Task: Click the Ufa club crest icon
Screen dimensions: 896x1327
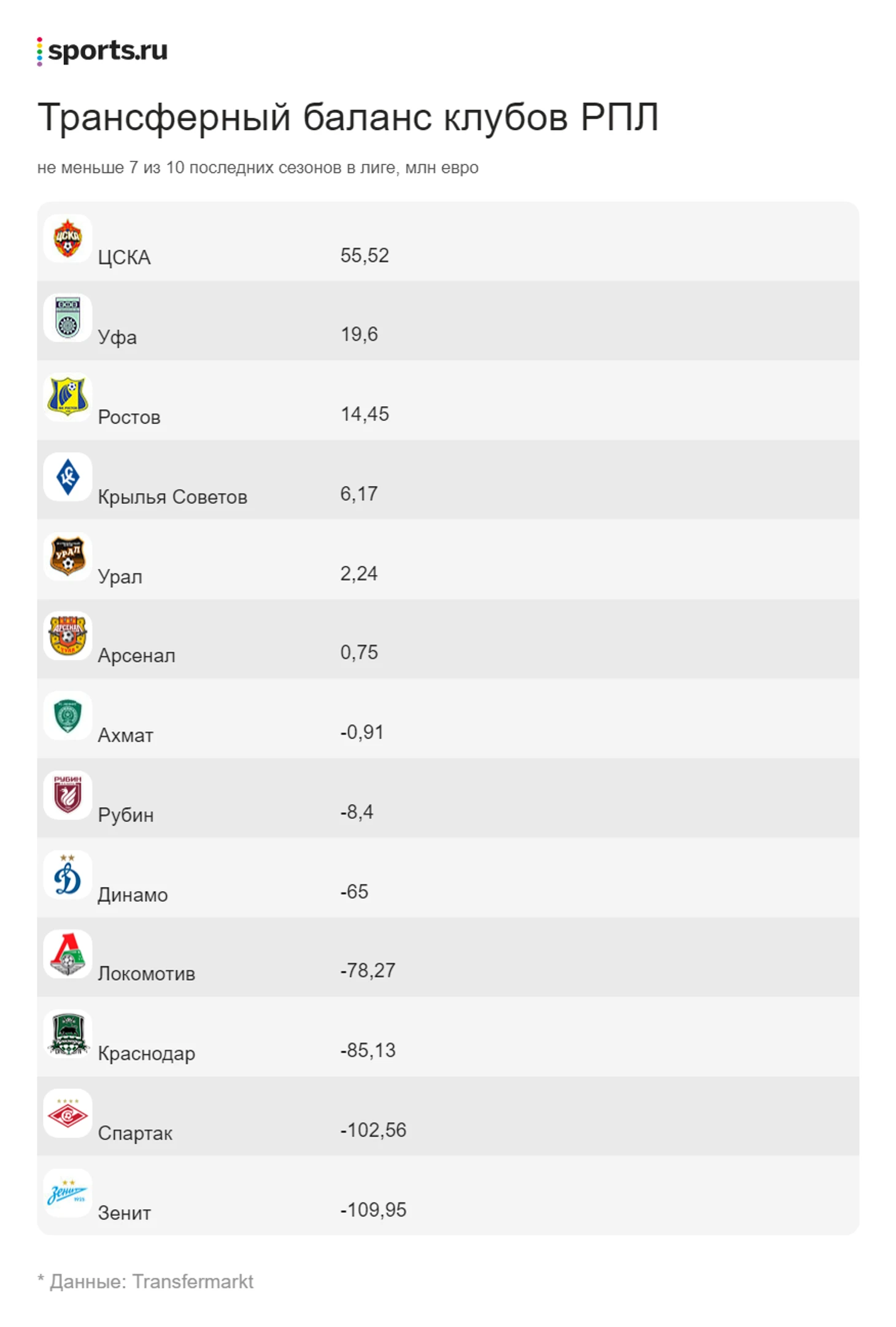Action: pos(68,318)
